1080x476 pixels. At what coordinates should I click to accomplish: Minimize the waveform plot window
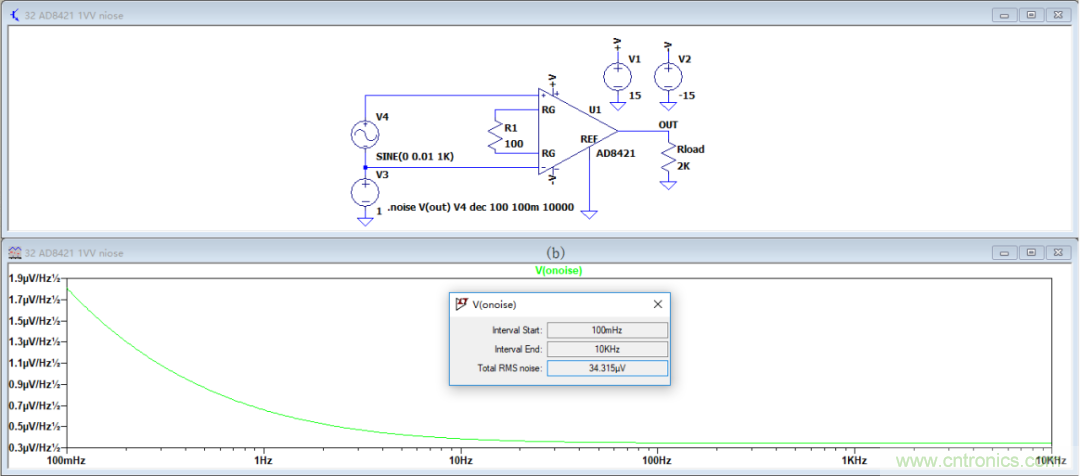tap(1005, 253)
